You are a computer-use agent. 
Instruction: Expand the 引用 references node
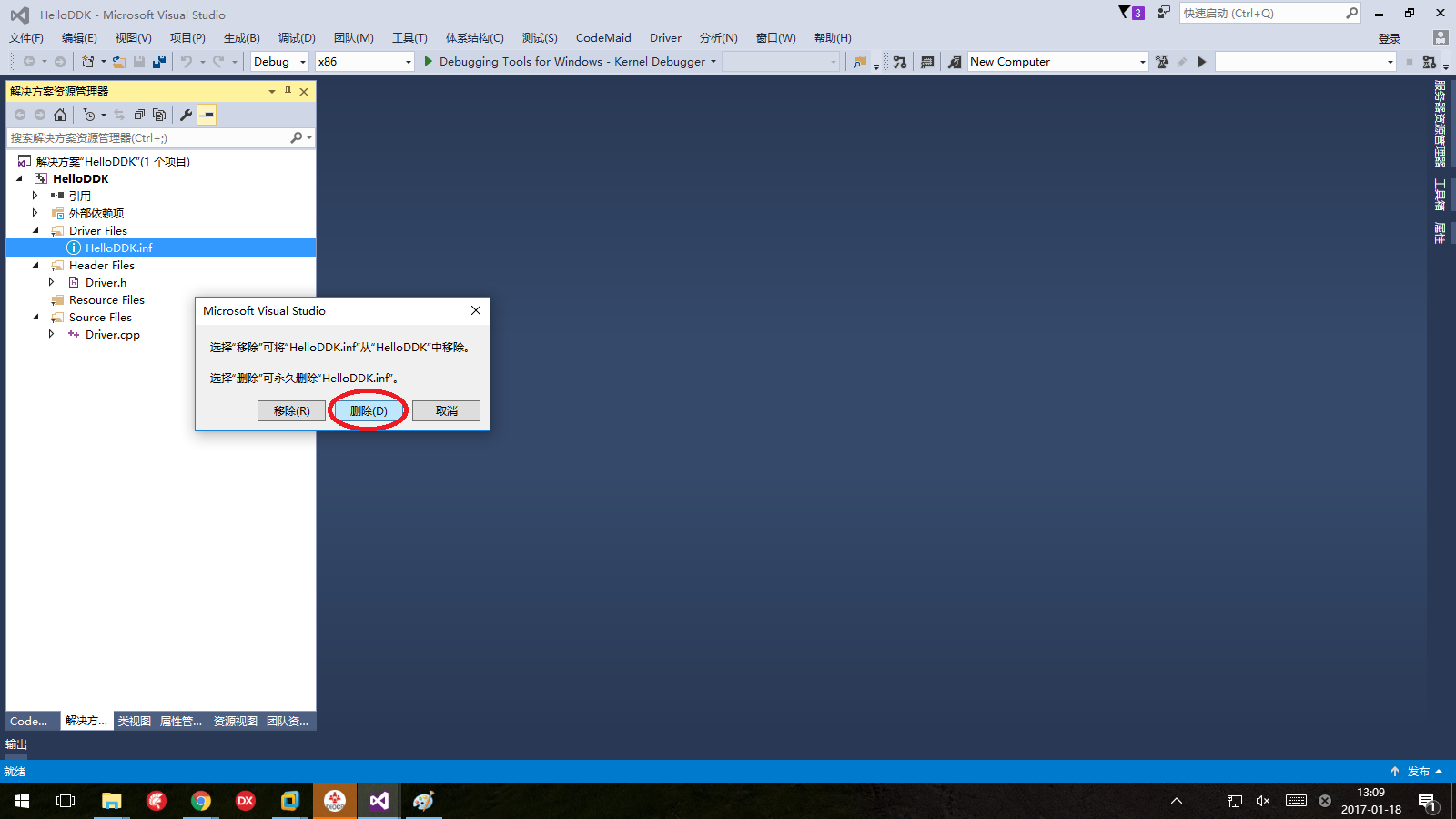click(x=35, y=196)
